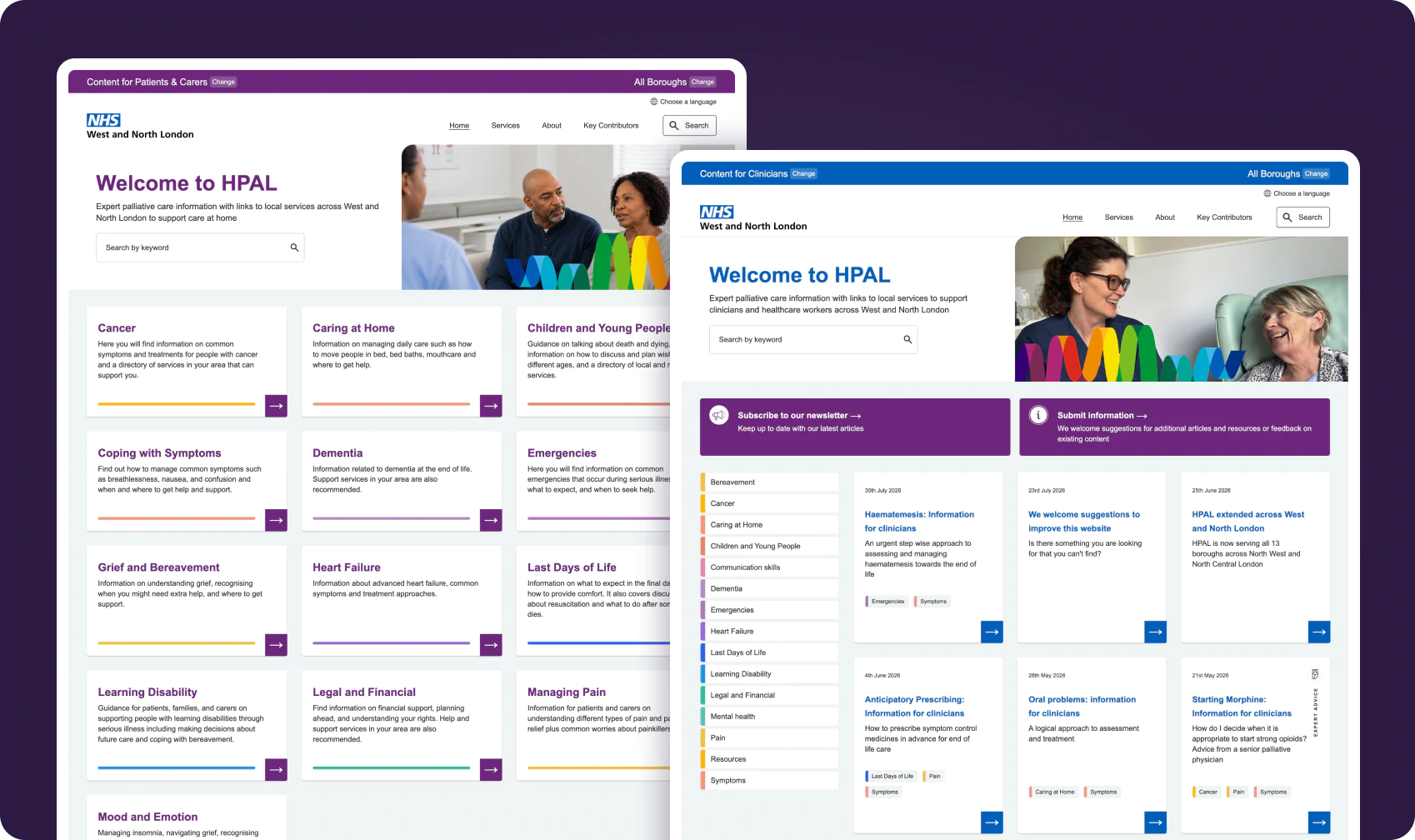Click the Expert Advice badge on the Starting Morphine card
The image size is (1415, 840).
1315,702
